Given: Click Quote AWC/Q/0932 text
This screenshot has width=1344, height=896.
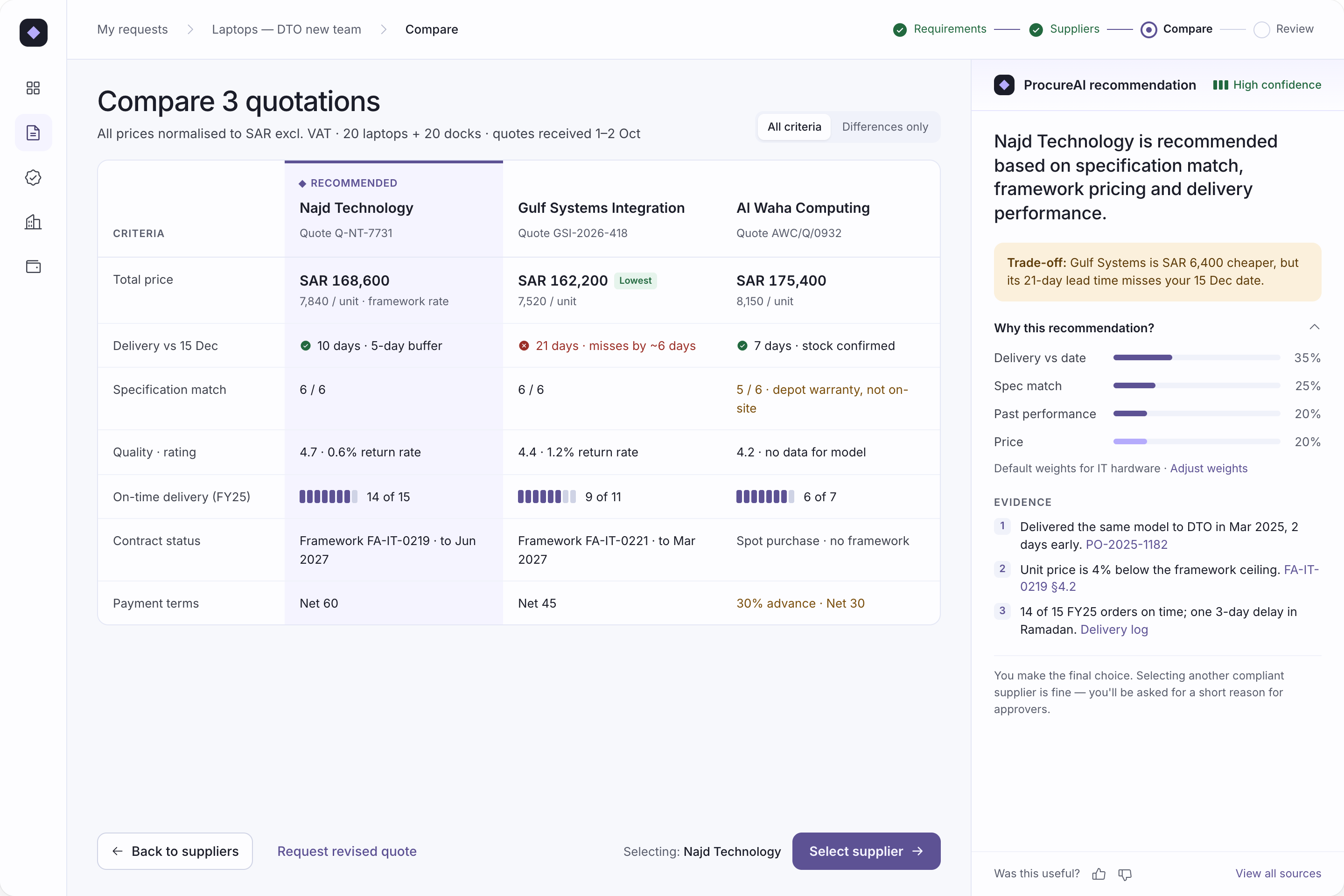Looking at the screenshot, I should 789,233.
